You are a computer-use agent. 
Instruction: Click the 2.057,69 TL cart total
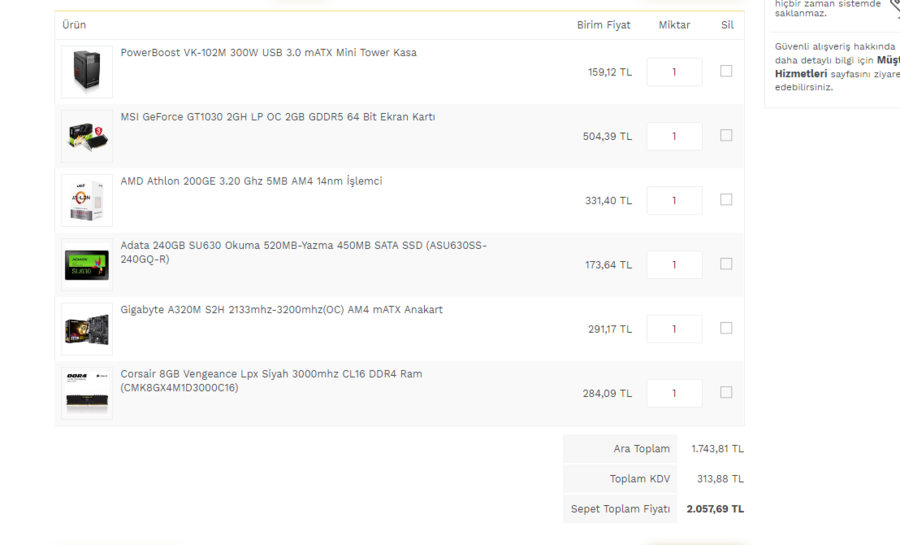(x=715, y=509)
